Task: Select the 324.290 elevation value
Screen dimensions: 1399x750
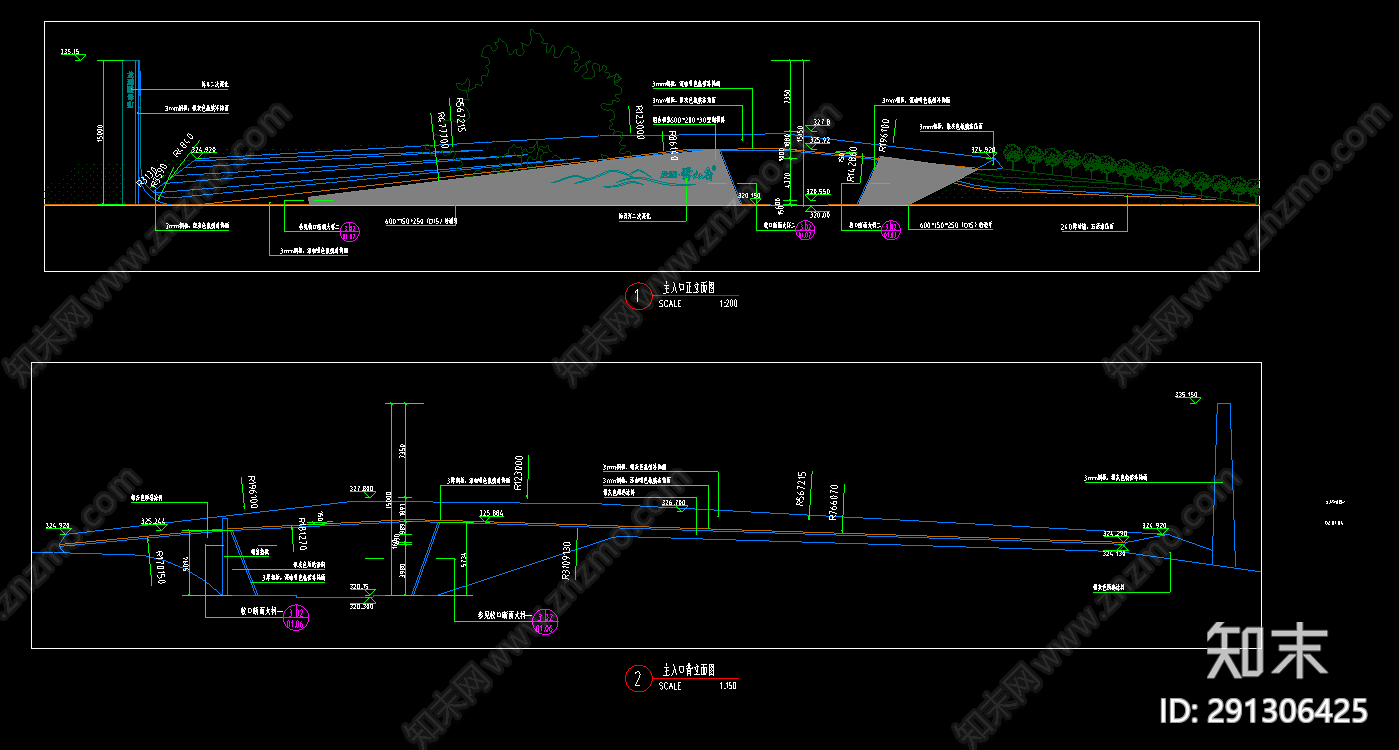Action: pos(1115,534)
